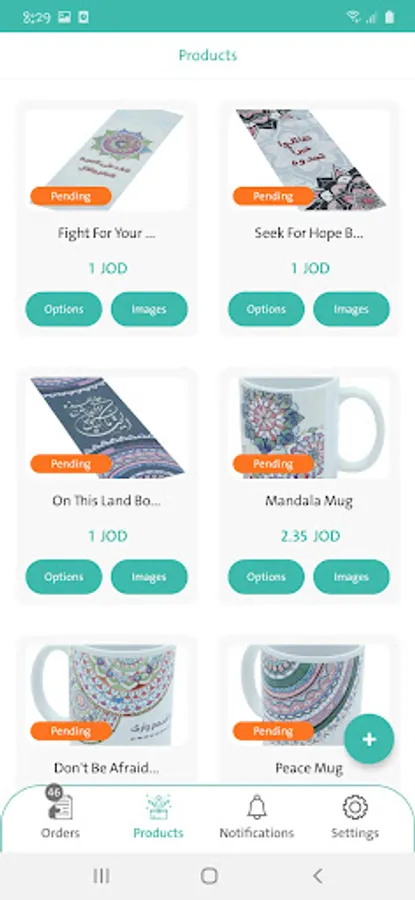Open Images for On This Land bookmark
Screen dimensions: 415x900
coord(149,577)
